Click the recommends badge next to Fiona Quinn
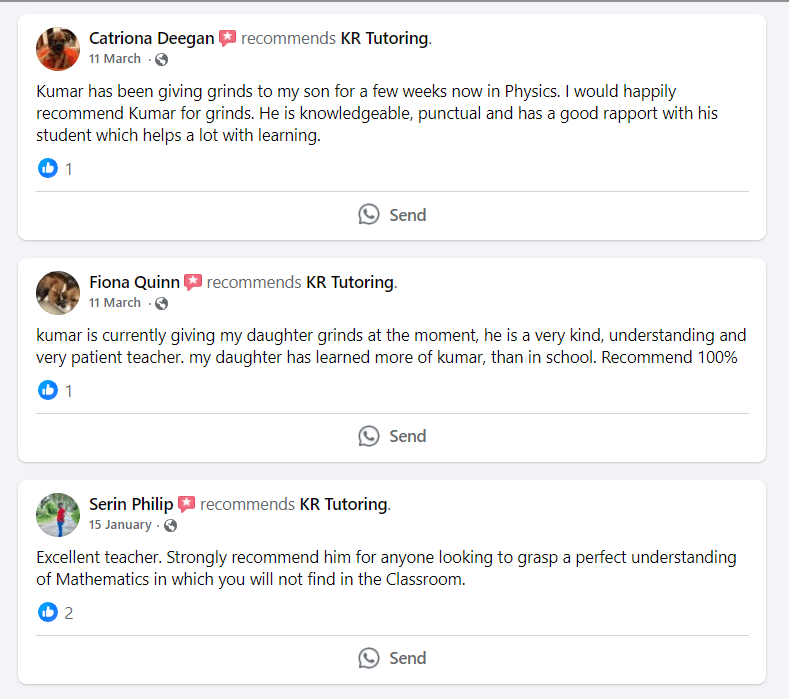Screen dimensions: 789x699 193,283
